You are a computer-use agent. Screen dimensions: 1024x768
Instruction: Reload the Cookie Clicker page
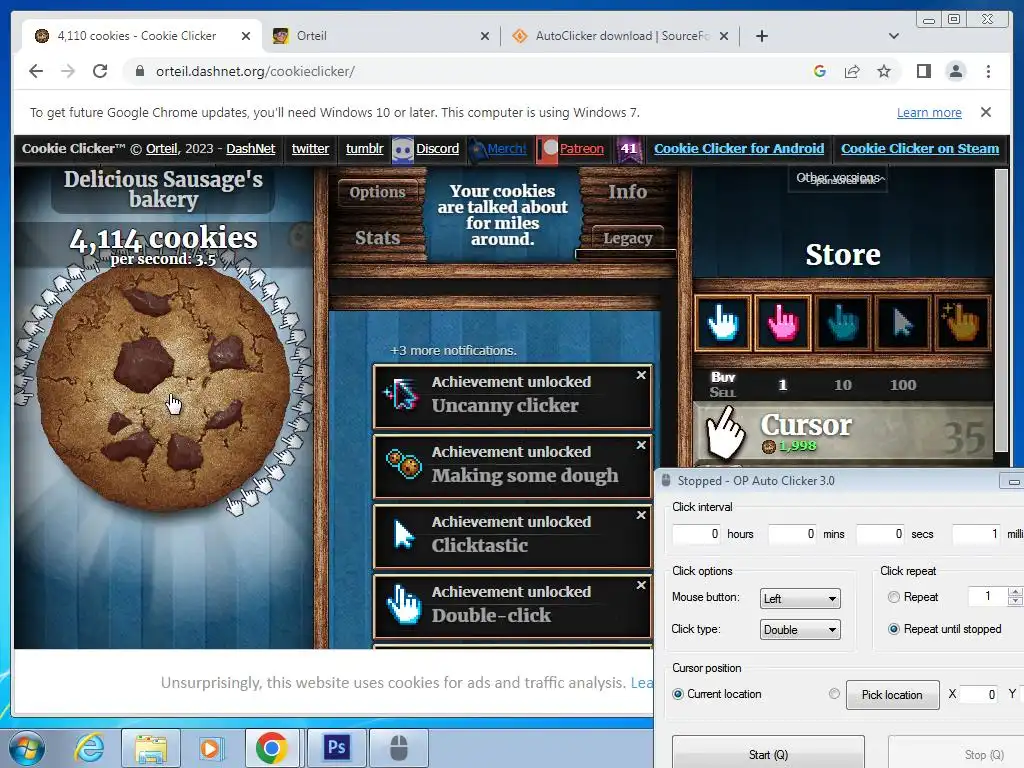(x=100, y=71)
